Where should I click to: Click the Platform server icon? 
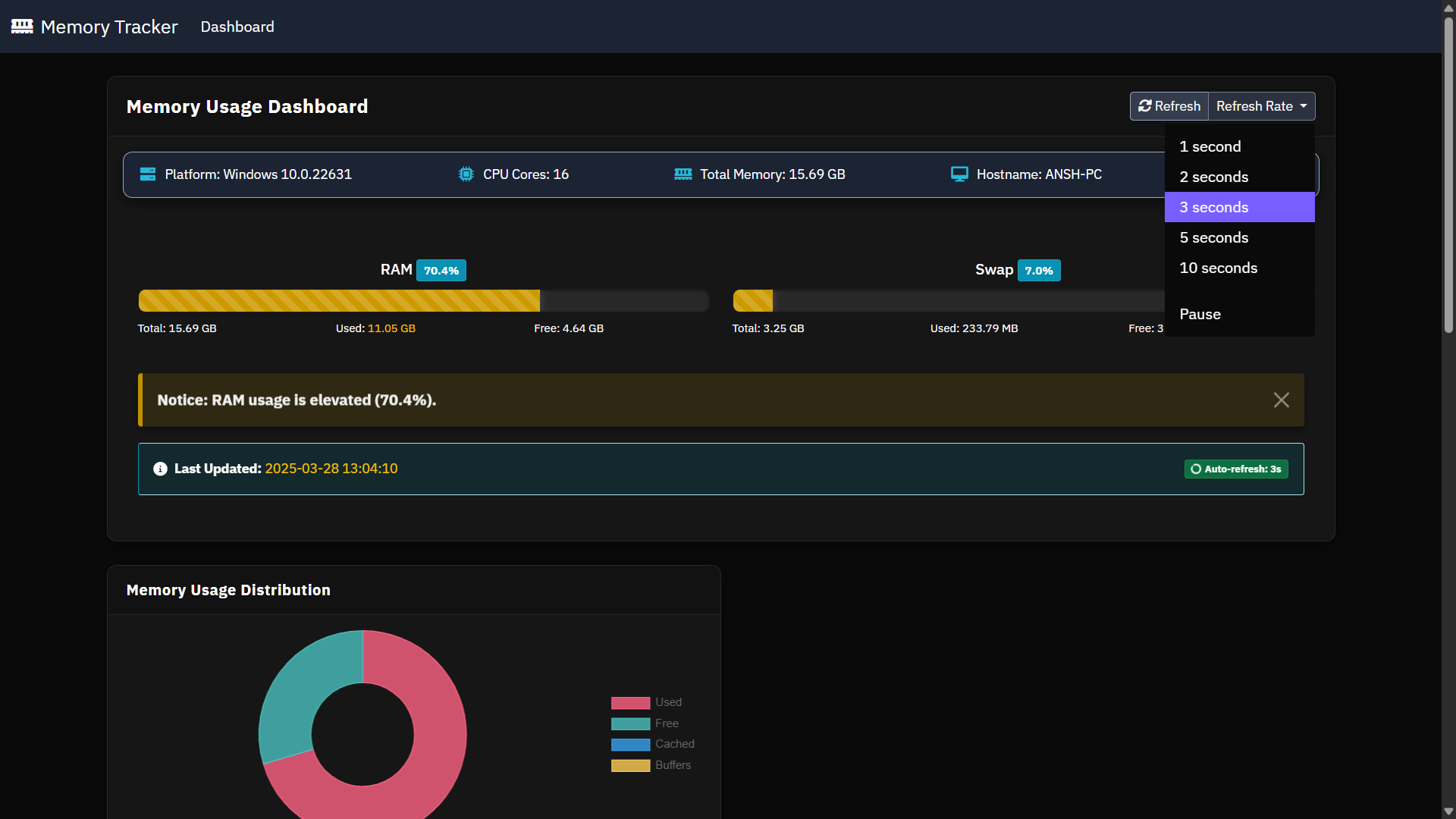(x=148, y=174)
